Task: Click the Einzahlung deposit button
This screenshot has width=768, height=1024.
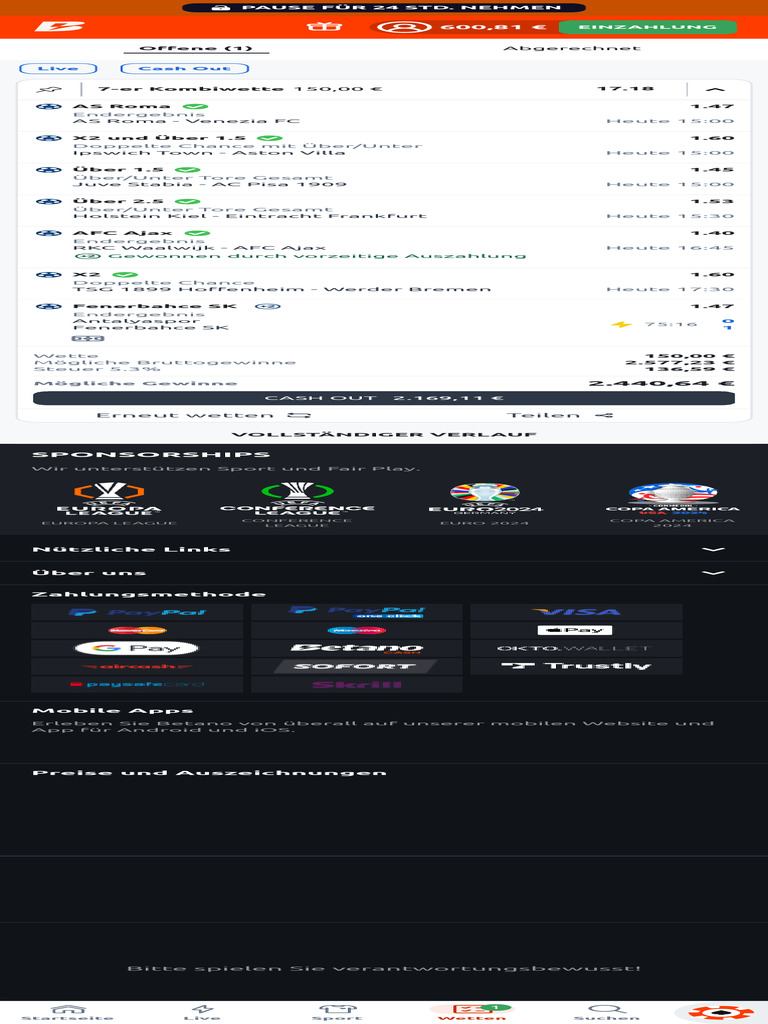Action: coord(648,27)
